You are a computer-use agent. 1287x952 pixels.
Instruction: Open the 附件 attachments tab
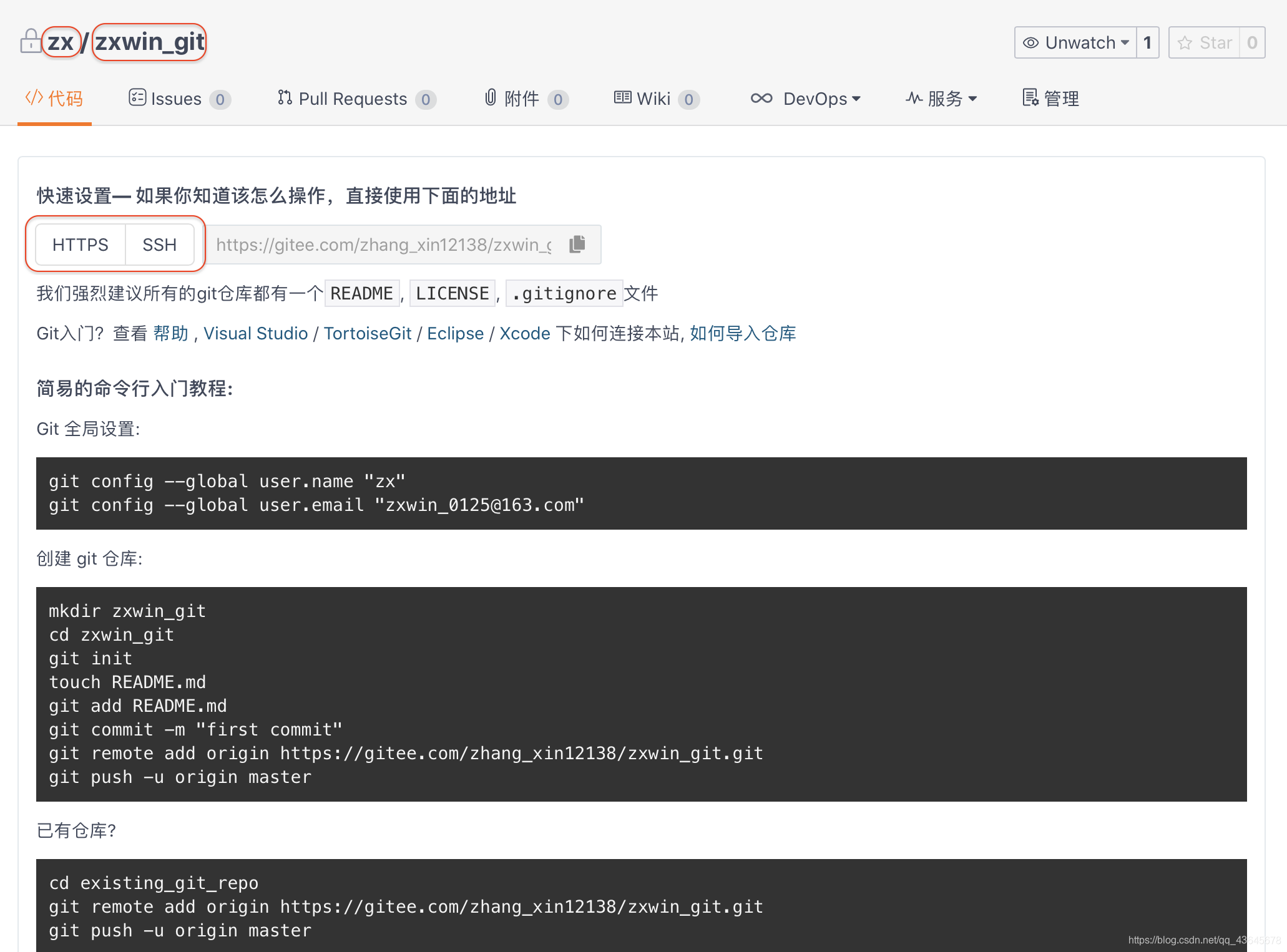tap(526, 99)
